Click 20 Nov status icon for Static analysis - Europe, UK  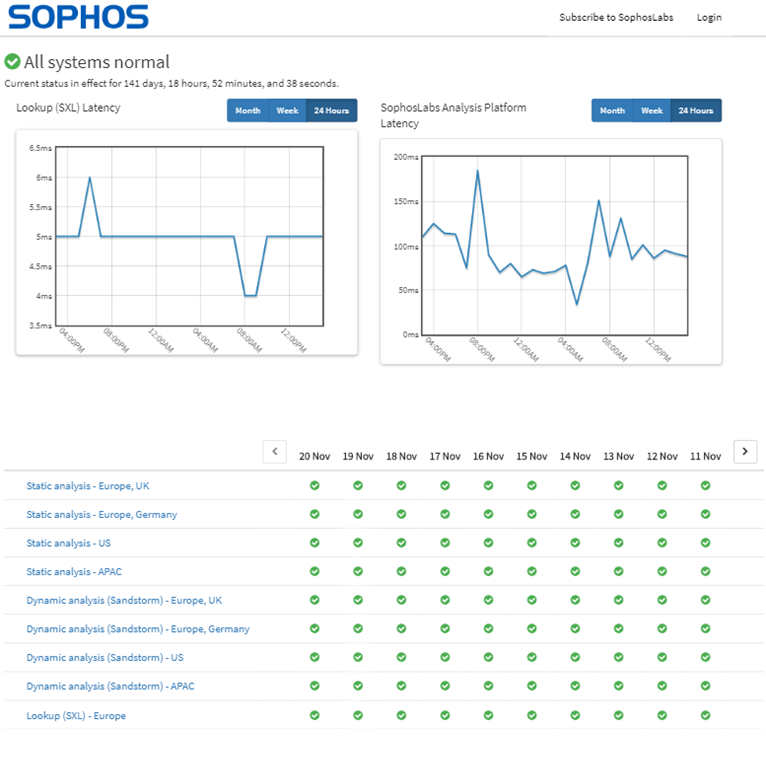[x=315, y=485]
